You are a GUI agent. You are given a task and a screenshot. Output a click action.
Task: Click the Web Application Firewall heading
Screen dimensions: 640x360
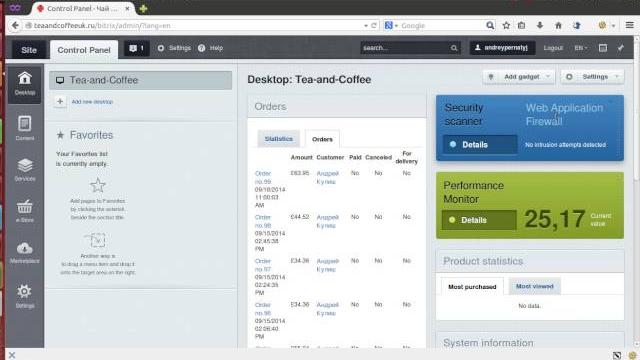[x=564, y=114]
